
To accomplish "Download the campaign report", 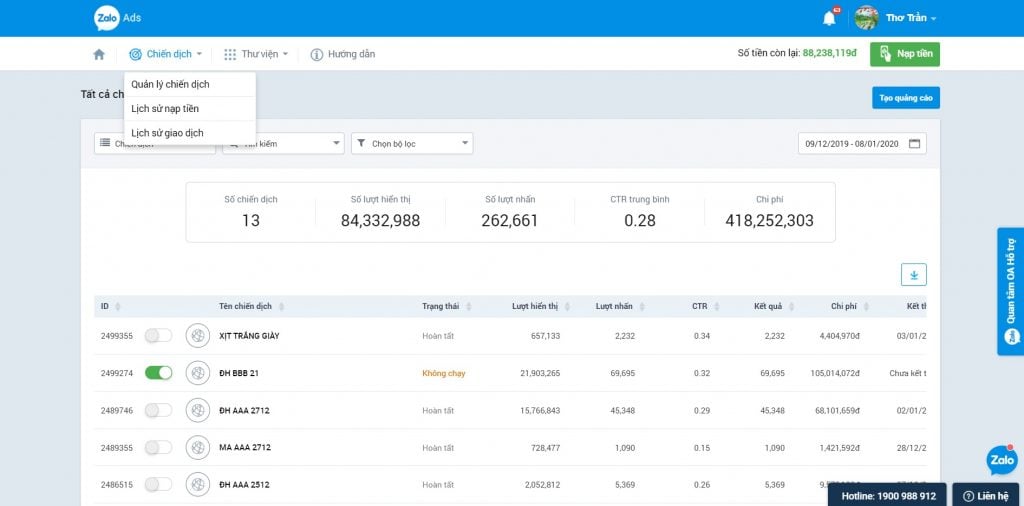I will 914,275.
